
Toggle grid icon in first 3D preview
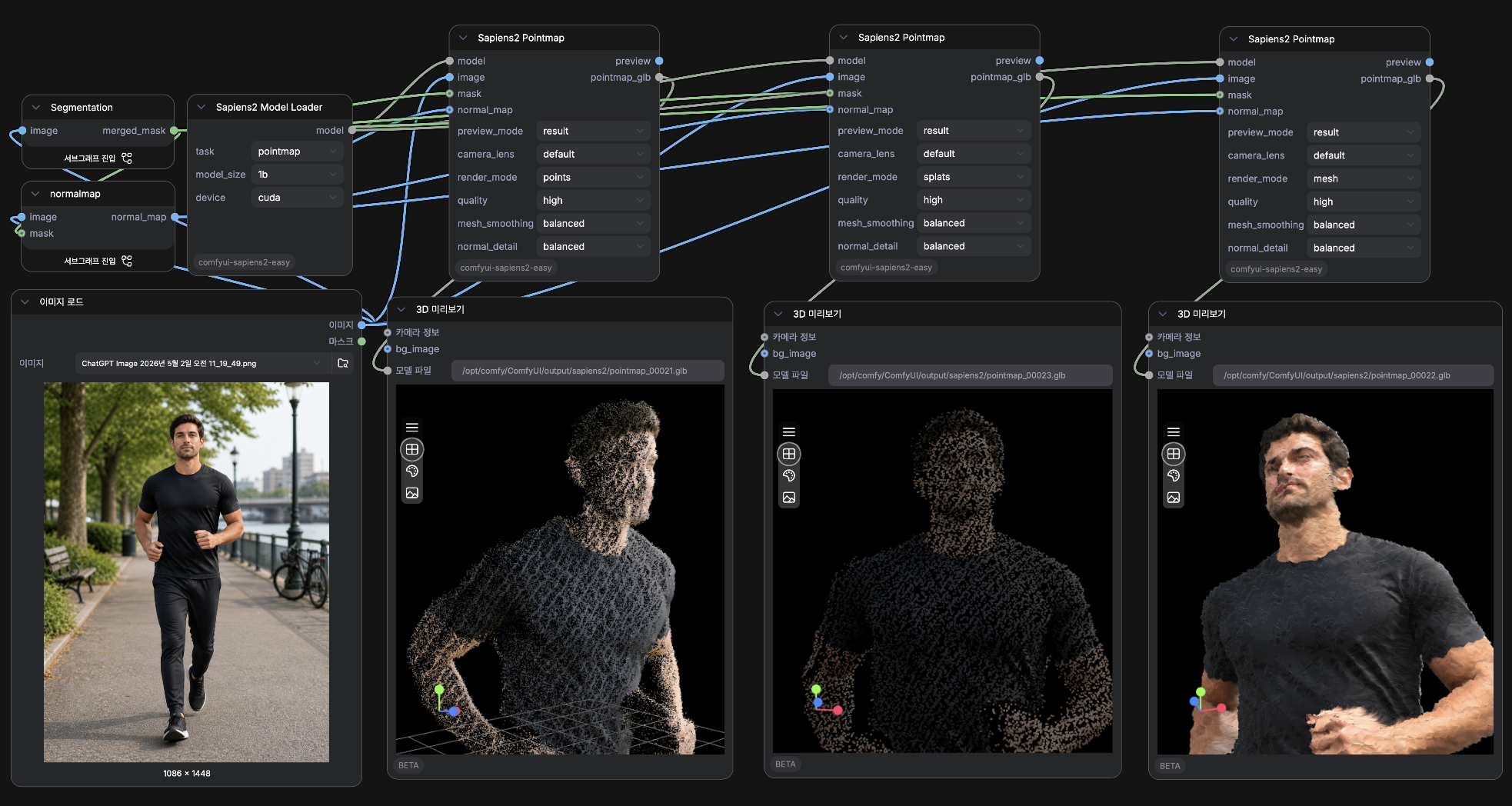(412, 449)
